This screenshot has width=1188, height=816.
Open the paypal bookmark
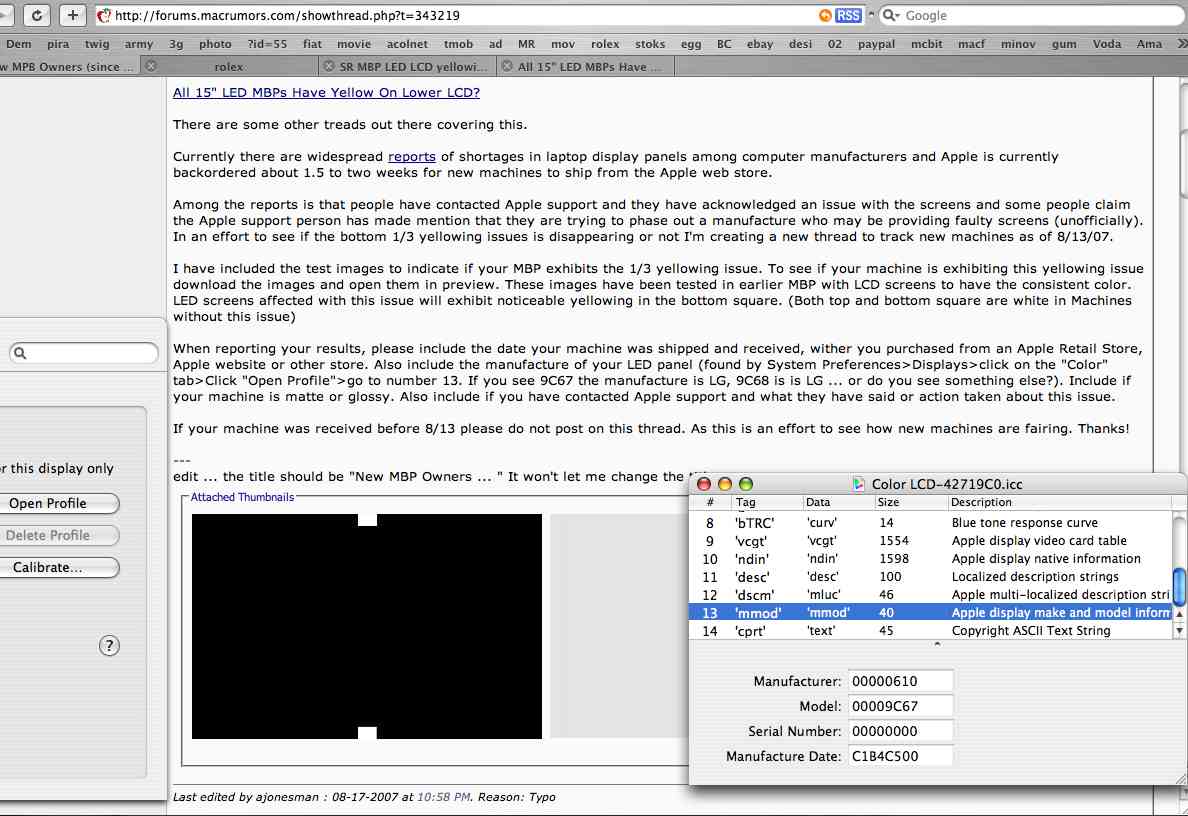[876, 44]
